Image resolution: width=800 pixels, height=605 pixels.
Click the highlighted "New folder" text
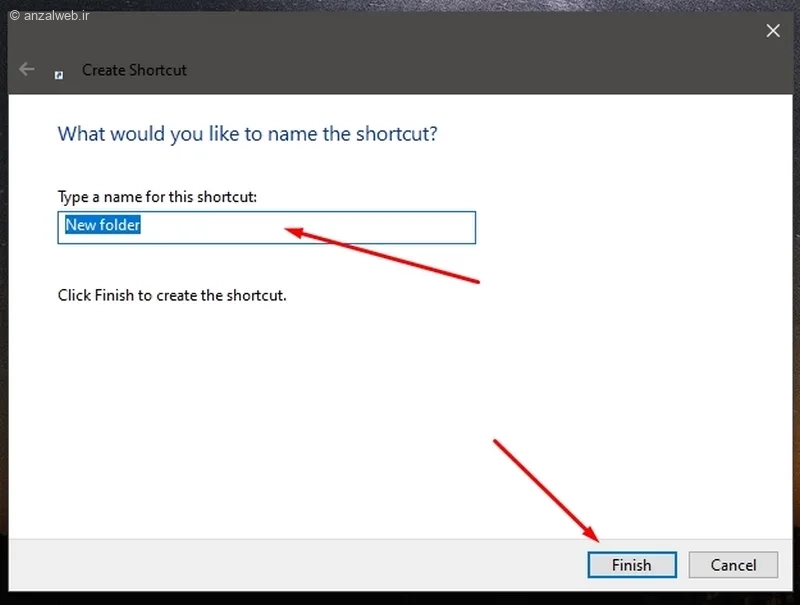pos(103,226)
